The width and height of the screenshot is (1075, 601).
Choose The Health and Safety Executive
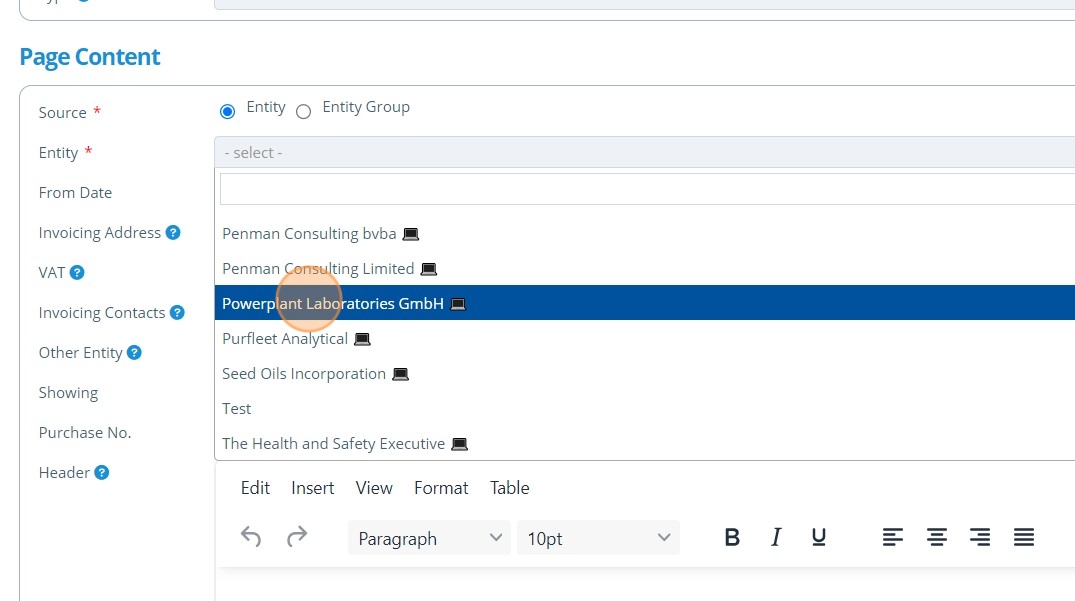tap(644, 443)
